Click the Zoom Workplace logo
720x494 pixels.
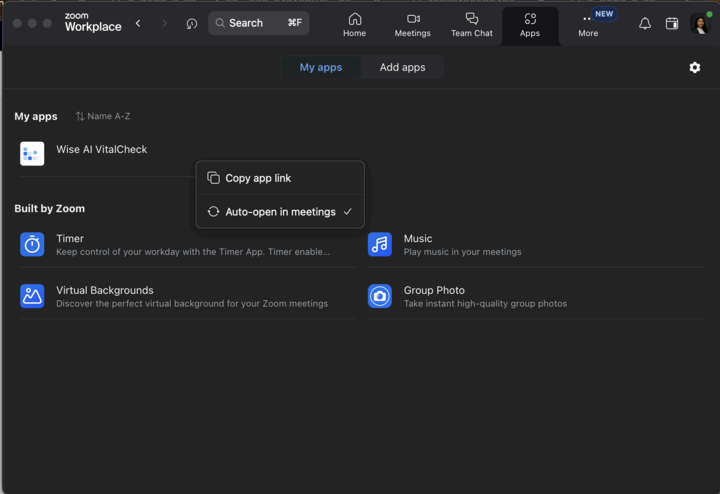click(x=93, y=22)
